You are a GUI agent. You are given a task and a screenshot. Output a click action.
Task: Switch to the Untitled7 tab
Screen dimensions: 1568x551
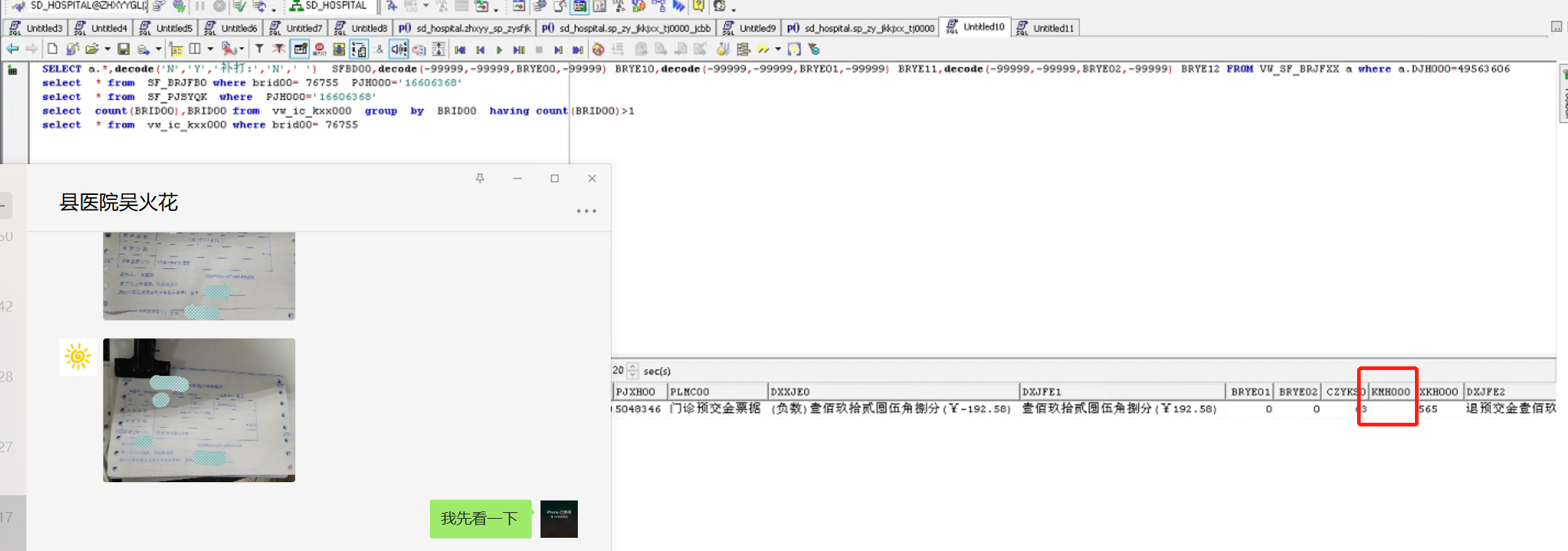[296, 28]
